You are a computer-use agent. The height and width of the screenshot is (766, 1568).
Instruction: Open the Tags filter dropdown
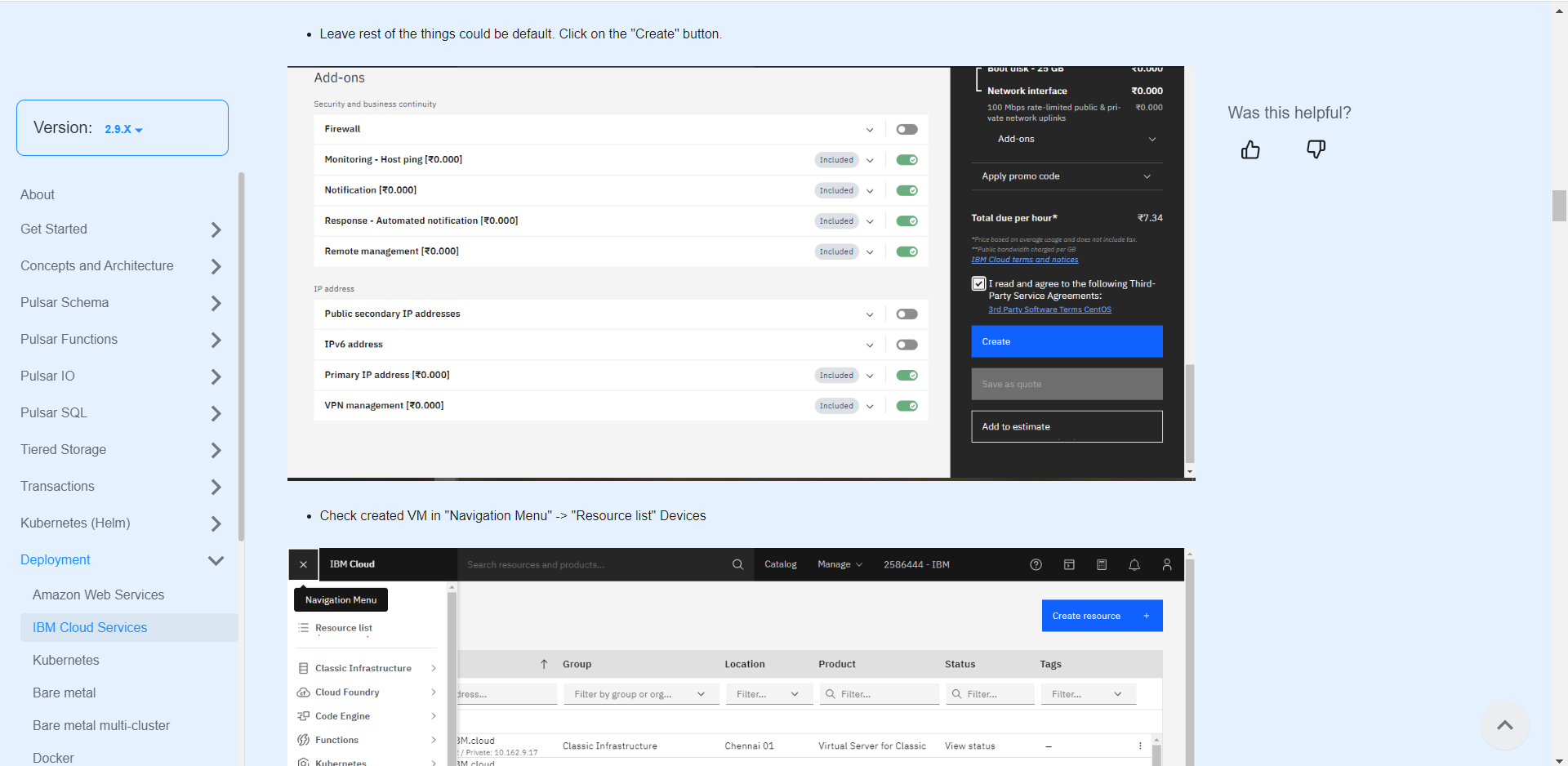(x=1088, y=694)
